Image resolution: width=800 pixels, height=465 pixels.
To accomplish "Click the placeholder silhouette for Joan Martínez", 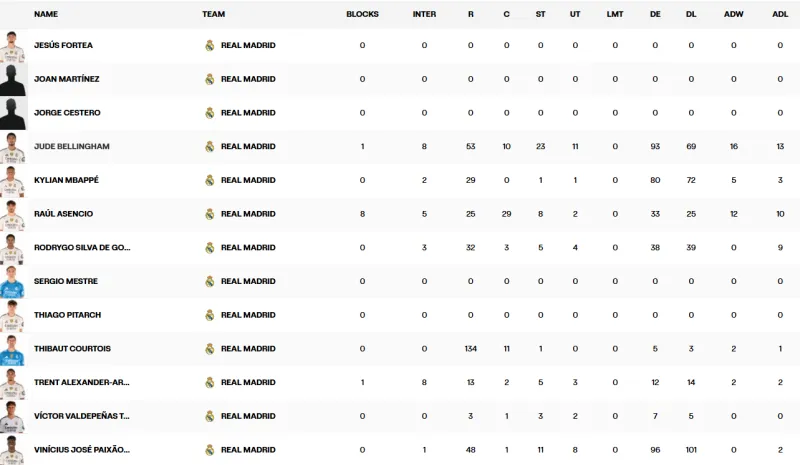I will click(12, 79).
